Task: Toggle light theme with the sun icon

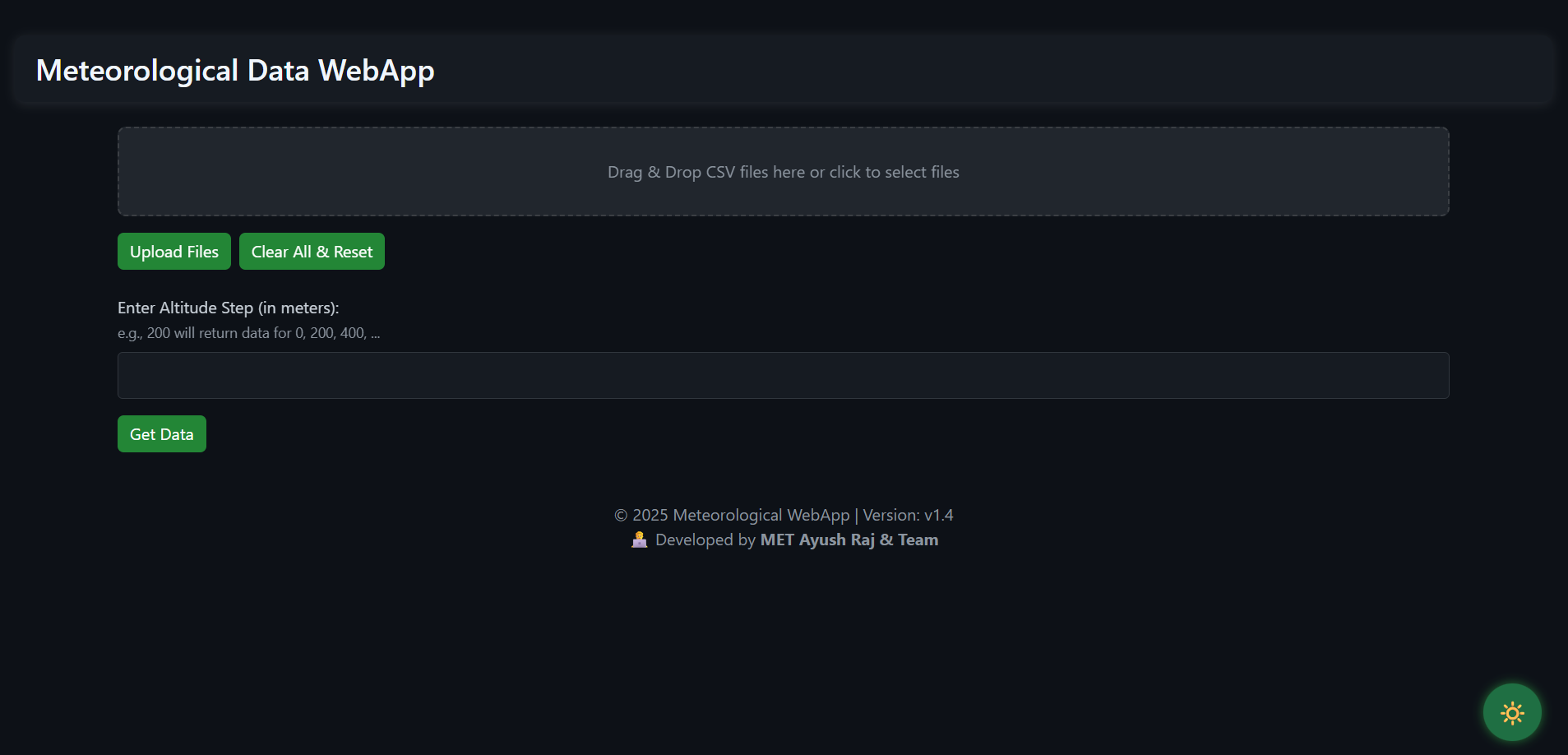Action: coord(1511,712)
